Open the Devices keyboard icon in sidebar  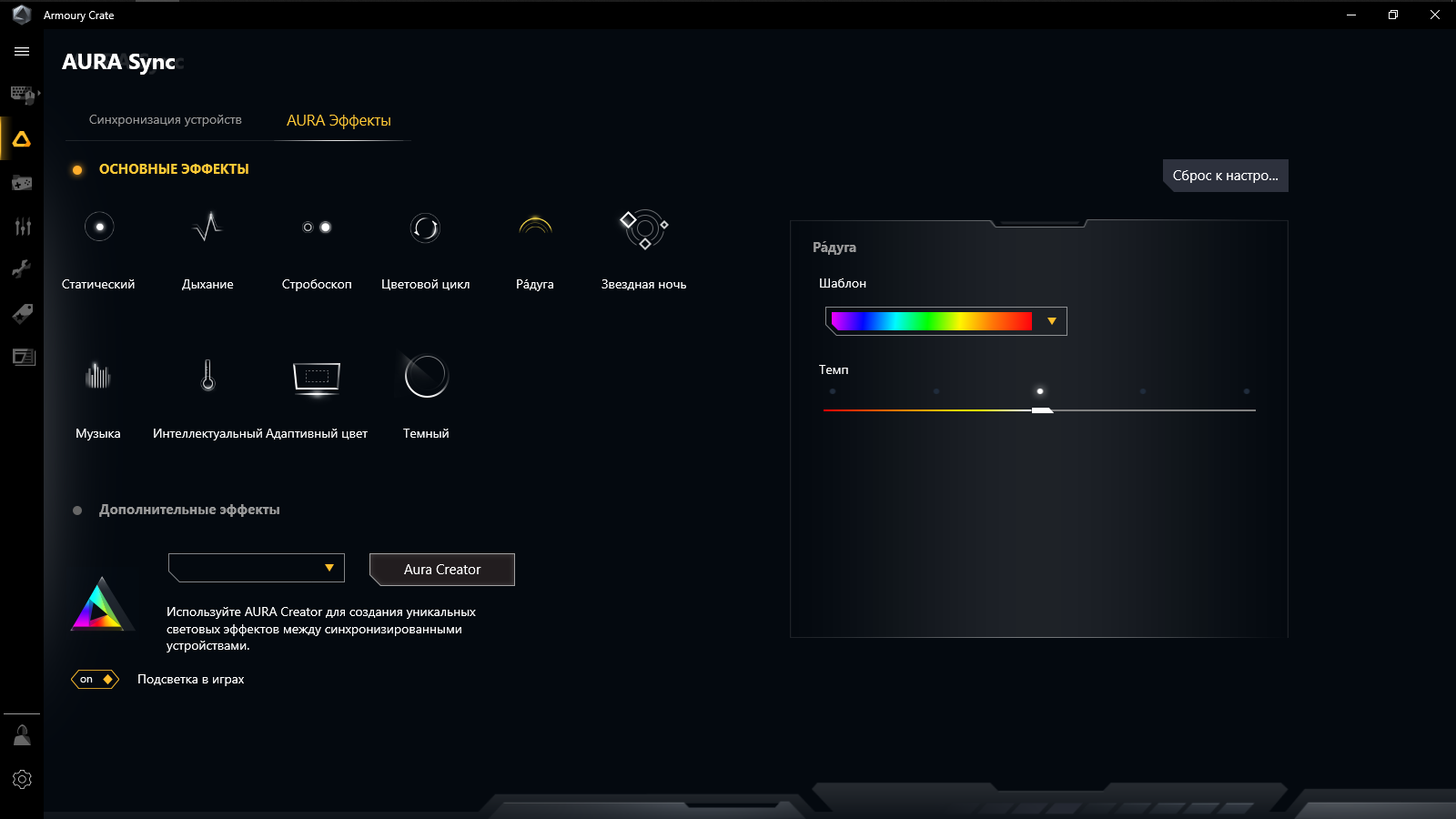coord(23,94)
